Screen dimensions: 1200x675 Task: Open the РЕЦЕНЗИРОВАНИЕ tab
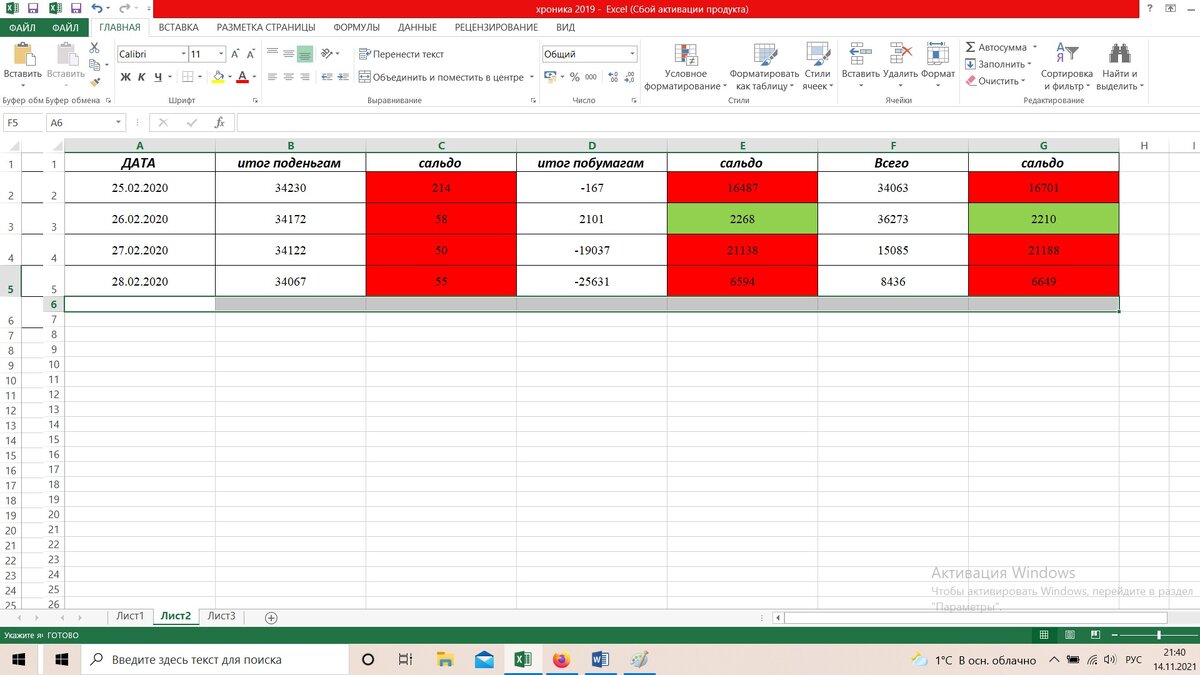click(496, 27)
